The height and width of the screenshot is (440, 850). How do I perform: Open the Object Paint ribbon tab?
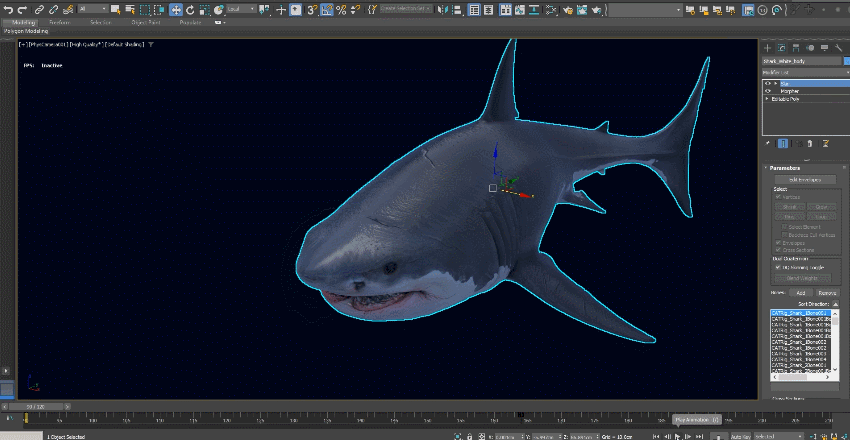point(148,21)
